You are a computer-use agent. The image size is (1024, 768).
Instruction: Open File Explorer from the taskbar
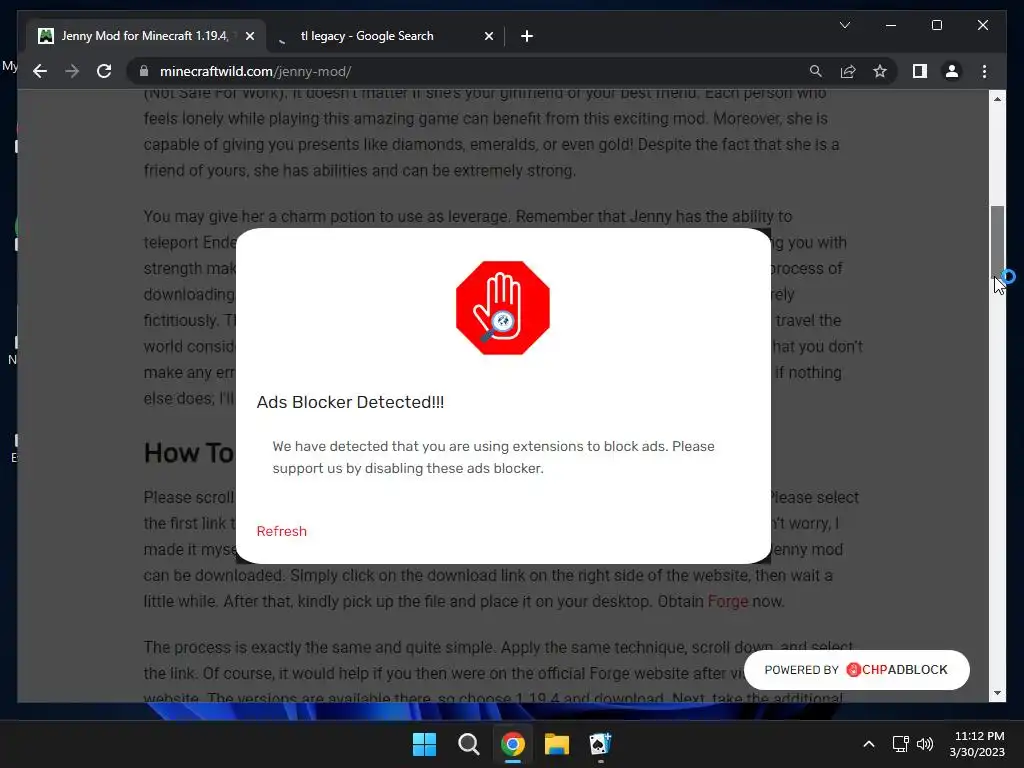[x=556, y=744]
